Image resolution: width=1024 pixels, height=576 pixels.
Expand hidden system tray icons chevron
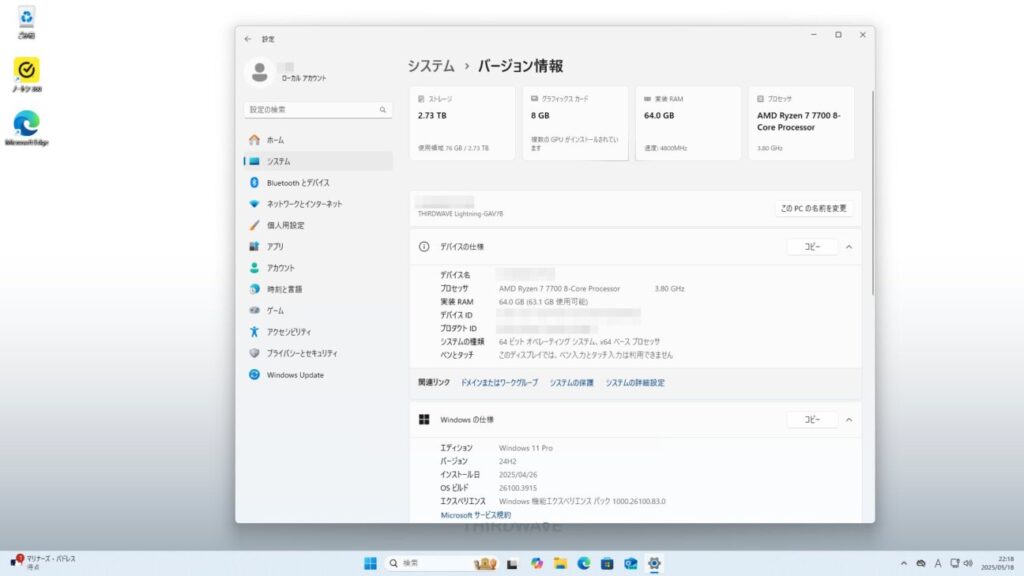pyautogui.click(x=904, y=563)
